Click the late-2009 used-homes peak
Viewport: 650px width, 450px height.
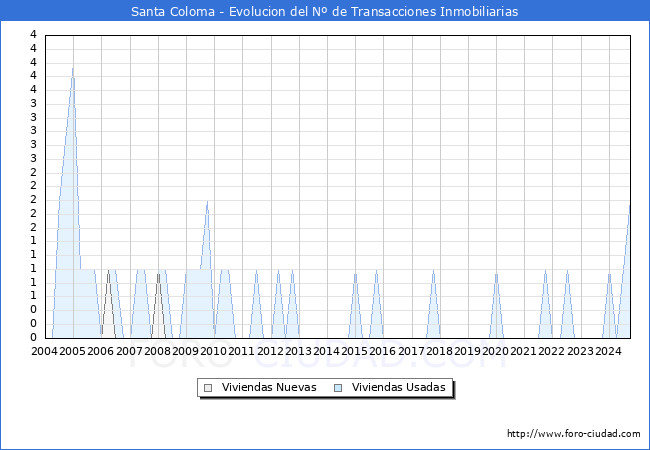click(207, 202)
